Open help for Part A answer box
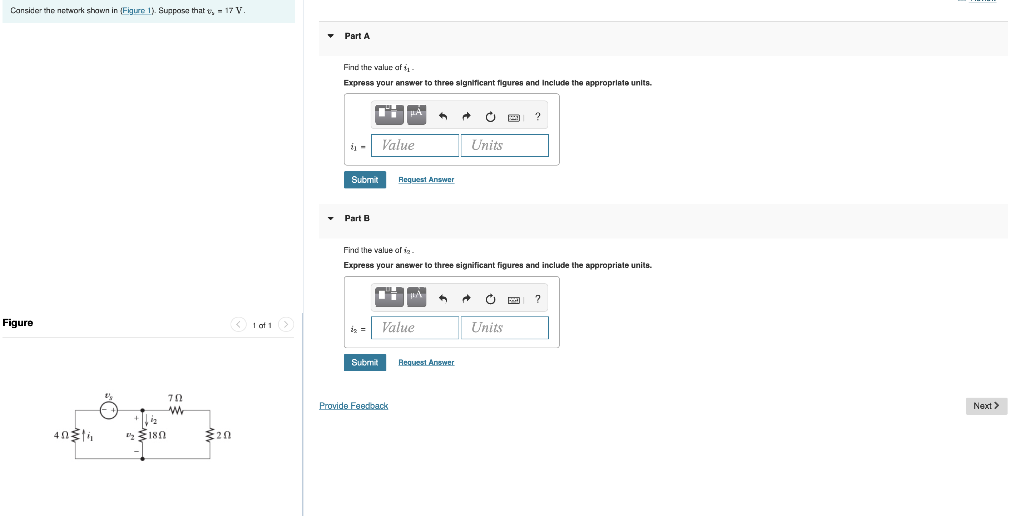1024x516 pixels. [x=537, y=116]
